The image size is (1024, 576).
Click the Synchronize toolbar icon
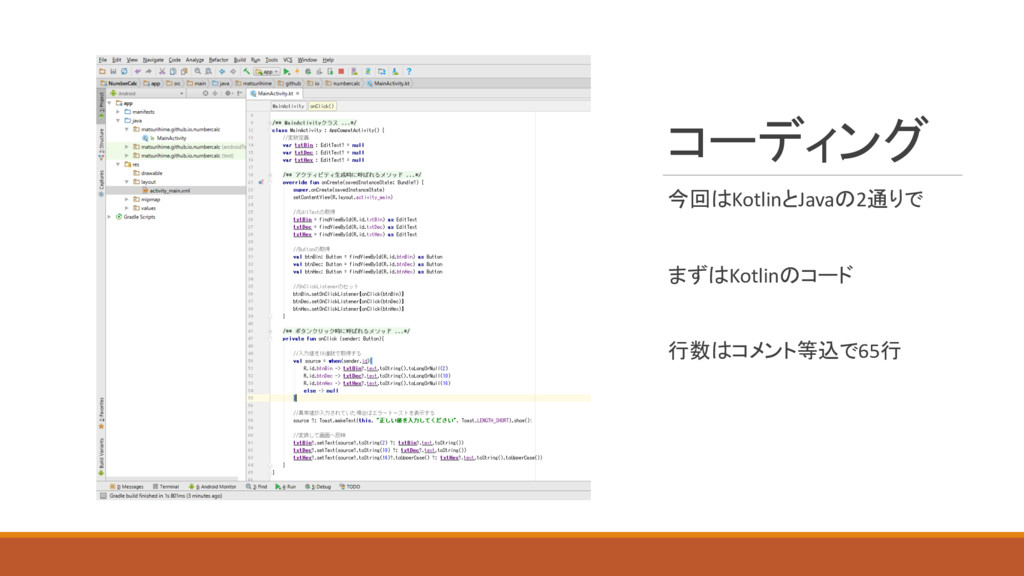point(124,71)
